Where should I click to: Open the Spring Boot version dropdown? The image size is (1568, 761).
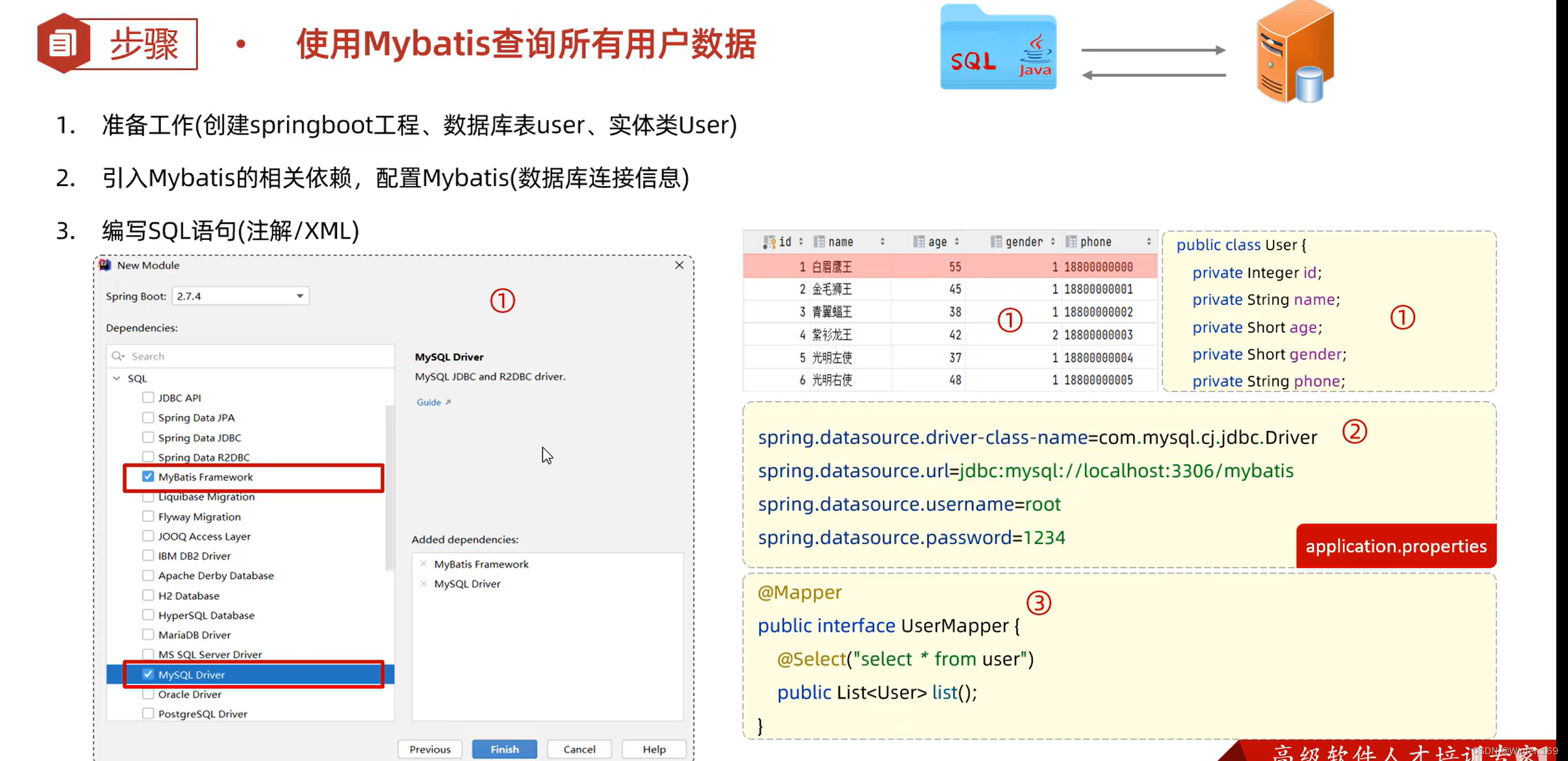(300, 296)
